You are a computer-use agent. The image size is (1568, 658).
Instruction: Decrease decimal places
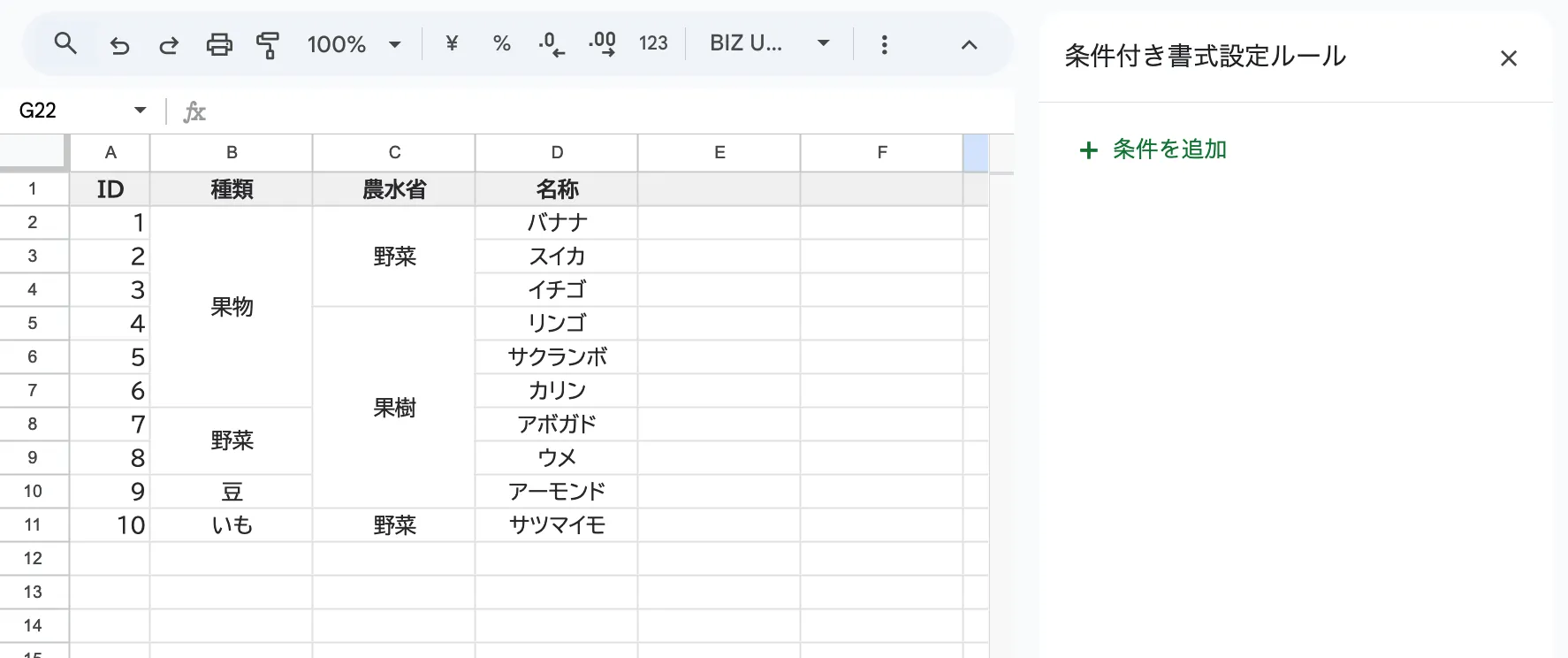pos(552,43)
